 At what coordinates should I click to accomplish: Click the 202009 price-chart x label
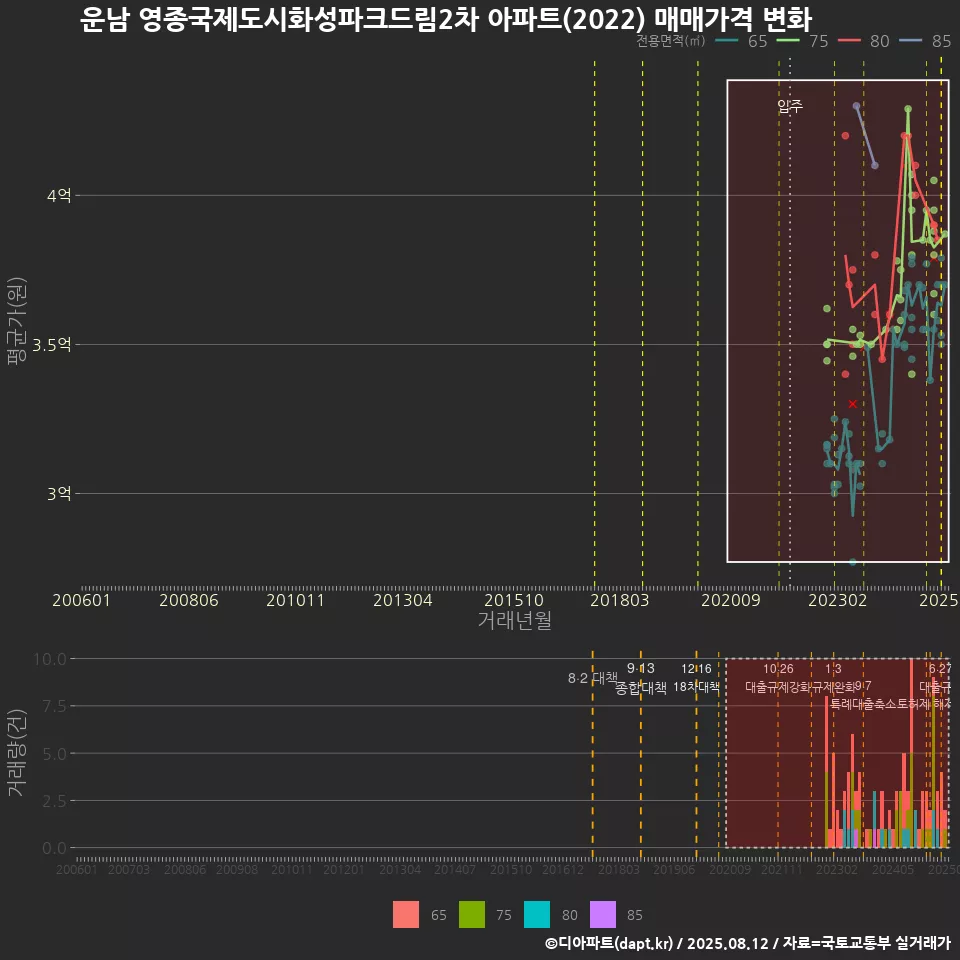[x=730, y=600]
